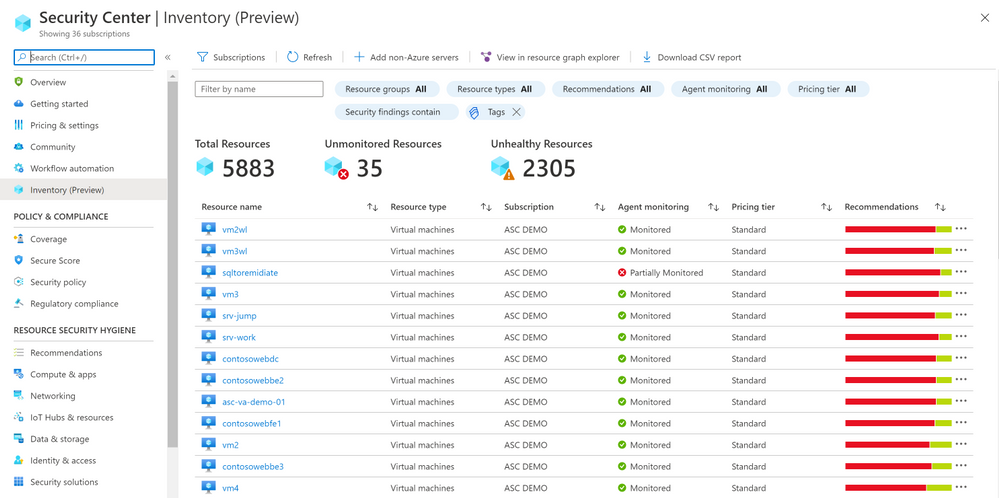Click the Regulatory compliance gavel icon
Viewport: 999px width, 498px height.
click(x=18, y=304)
